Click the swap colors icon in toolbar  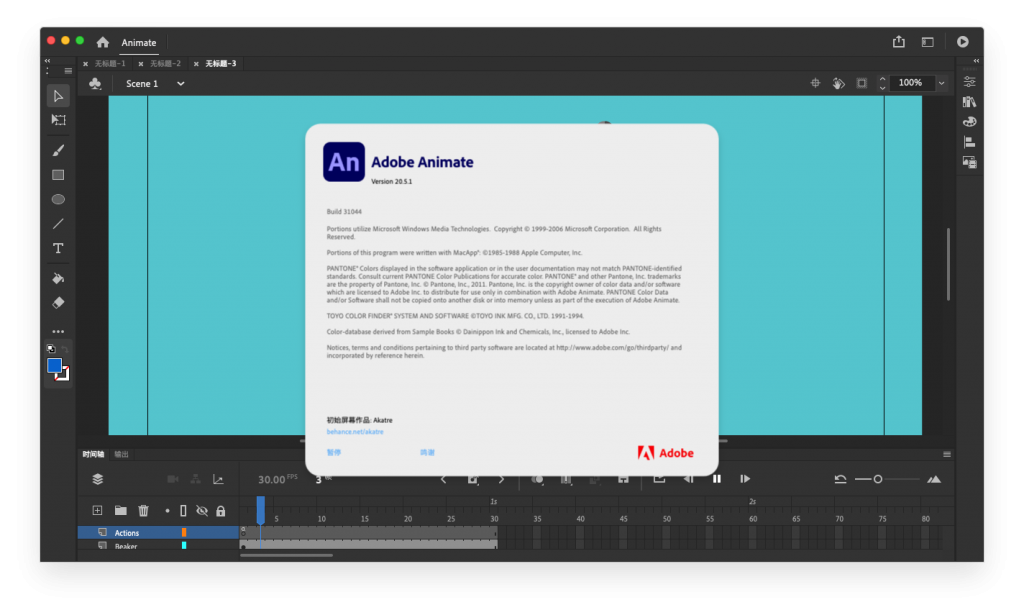65,349
